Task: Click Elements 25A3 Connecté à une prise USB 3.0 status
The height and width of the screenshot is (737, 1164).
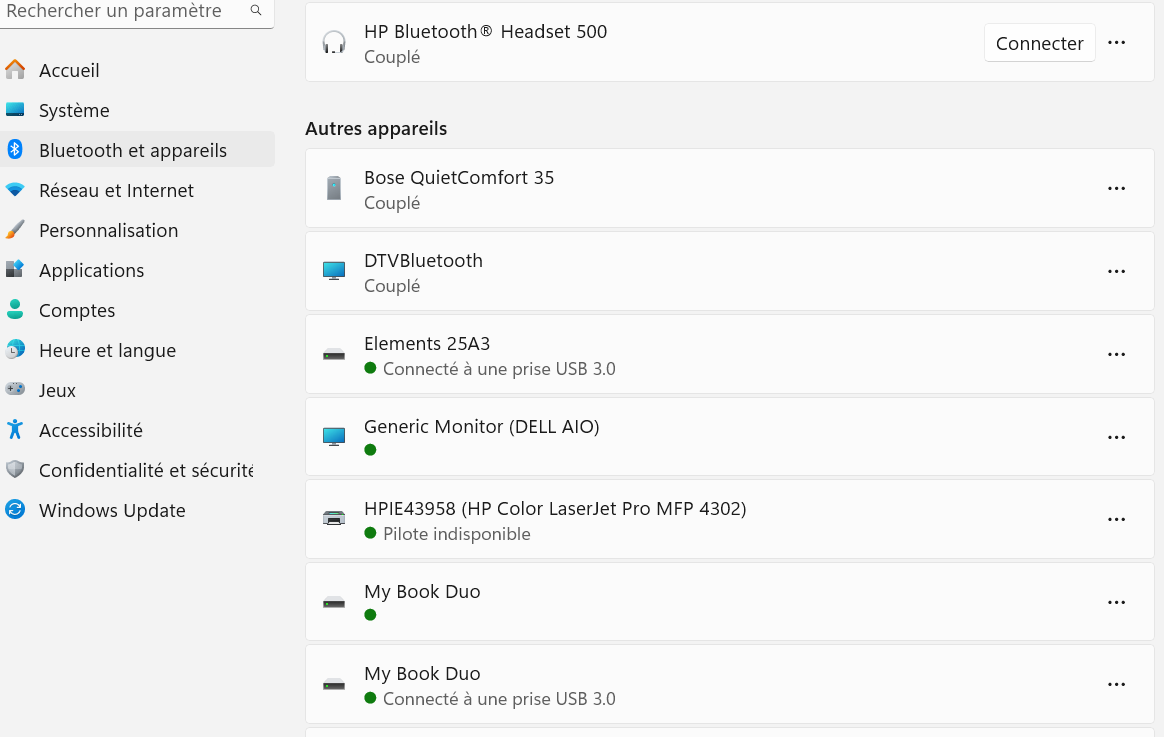Action: [499, 369]
